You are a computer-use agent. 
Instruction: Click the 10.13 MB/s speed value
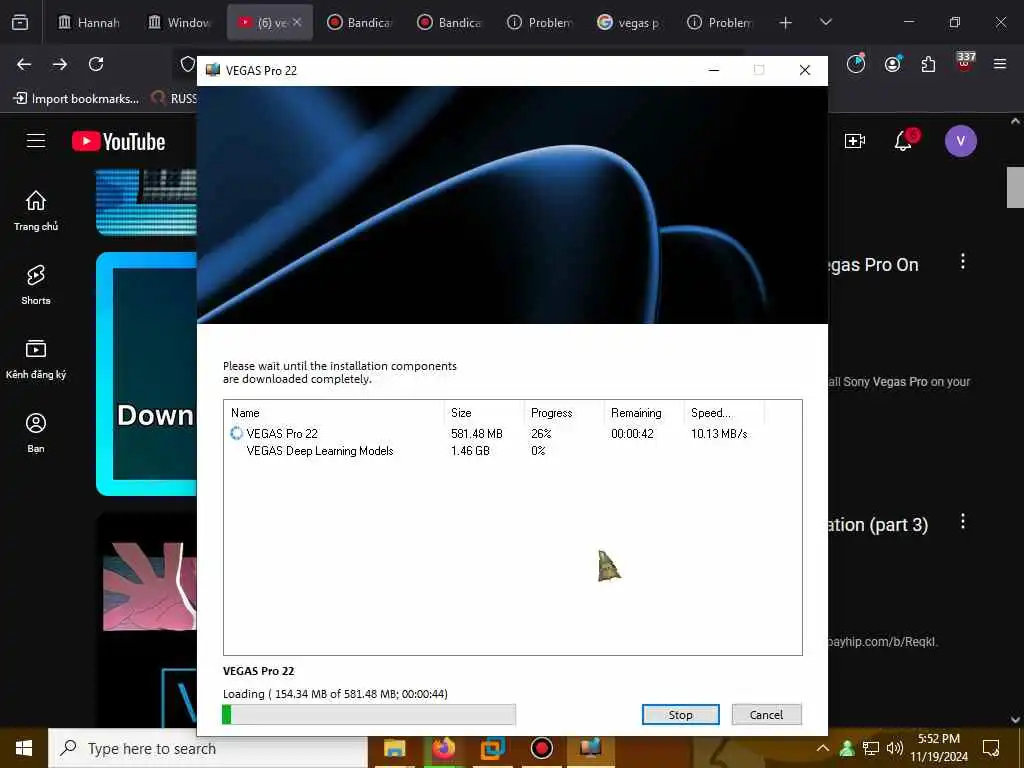click(719, 434)
